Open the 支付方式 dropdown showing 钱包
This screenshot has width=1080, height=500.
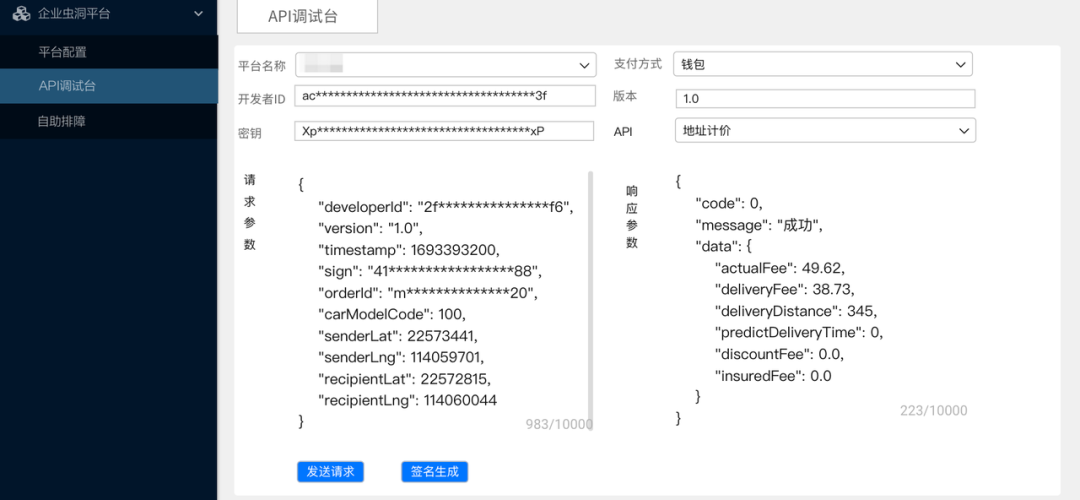[823, 64]
